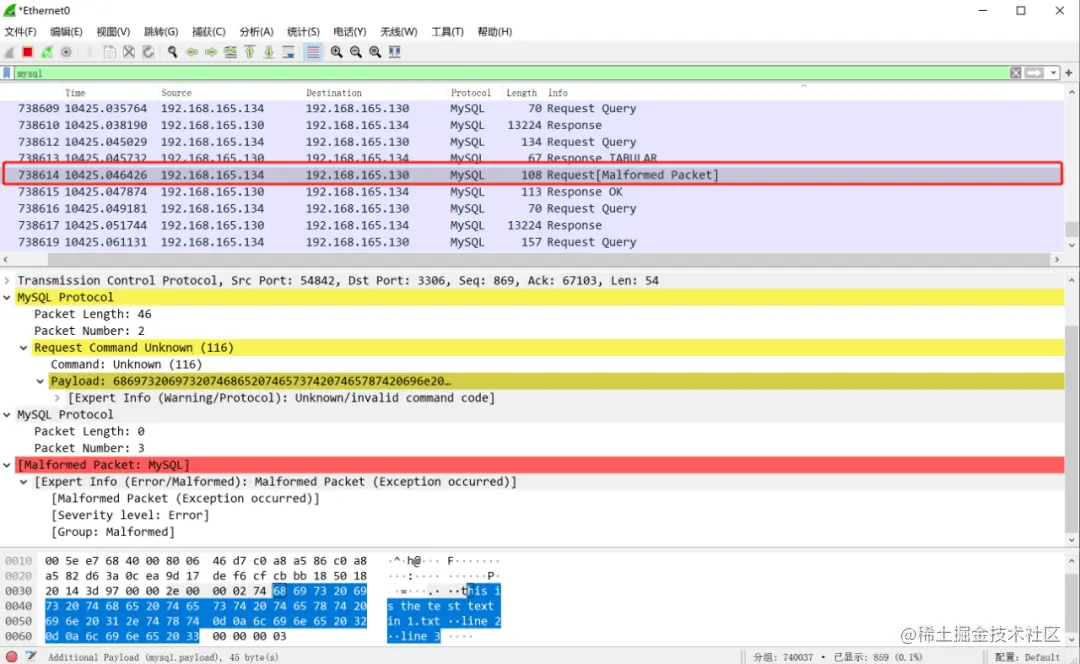
Task: Collapse Malformed Packet: MySQL node
Action: [7, 465]
